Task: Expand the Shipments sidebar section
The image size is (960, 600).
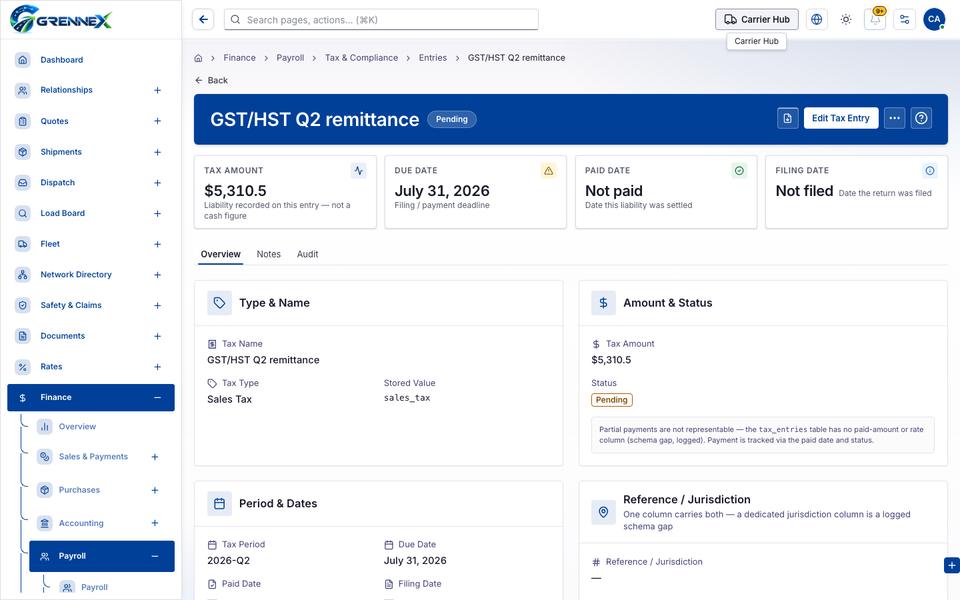Action: [x=157, y=152]
